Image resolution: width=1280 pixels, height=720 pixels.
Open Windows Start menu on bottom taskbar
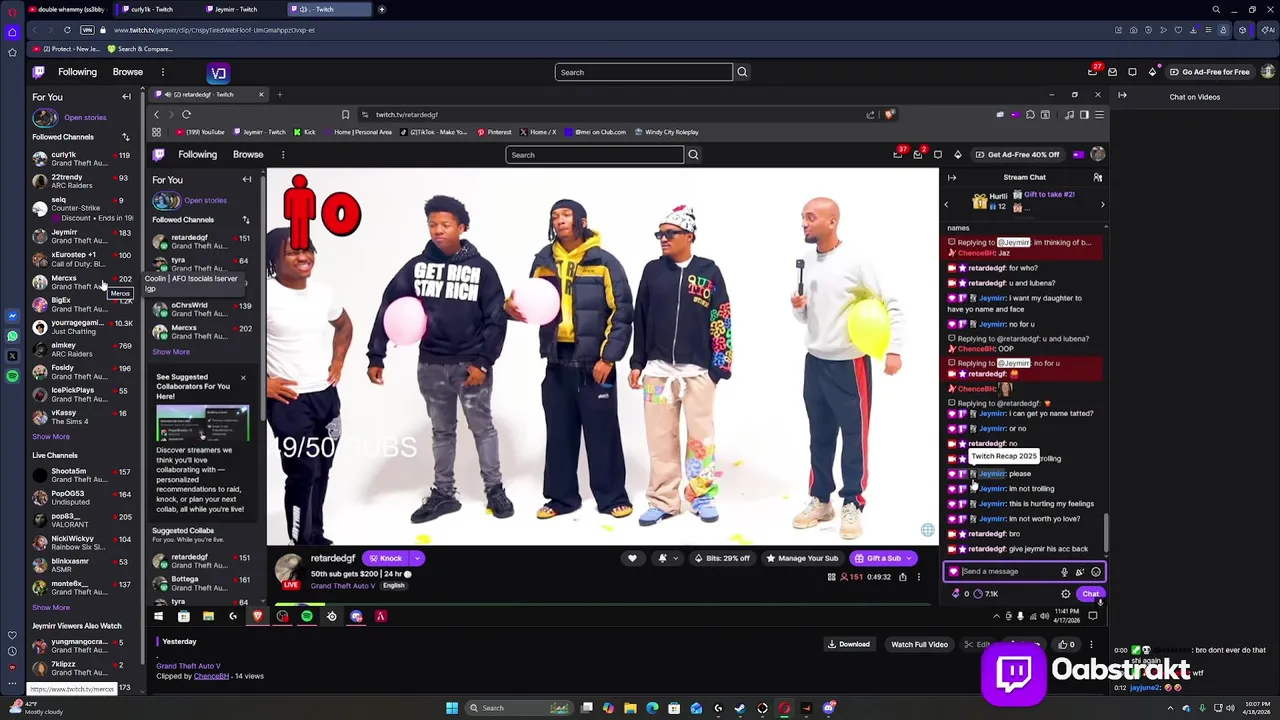(x=452, y=708)
